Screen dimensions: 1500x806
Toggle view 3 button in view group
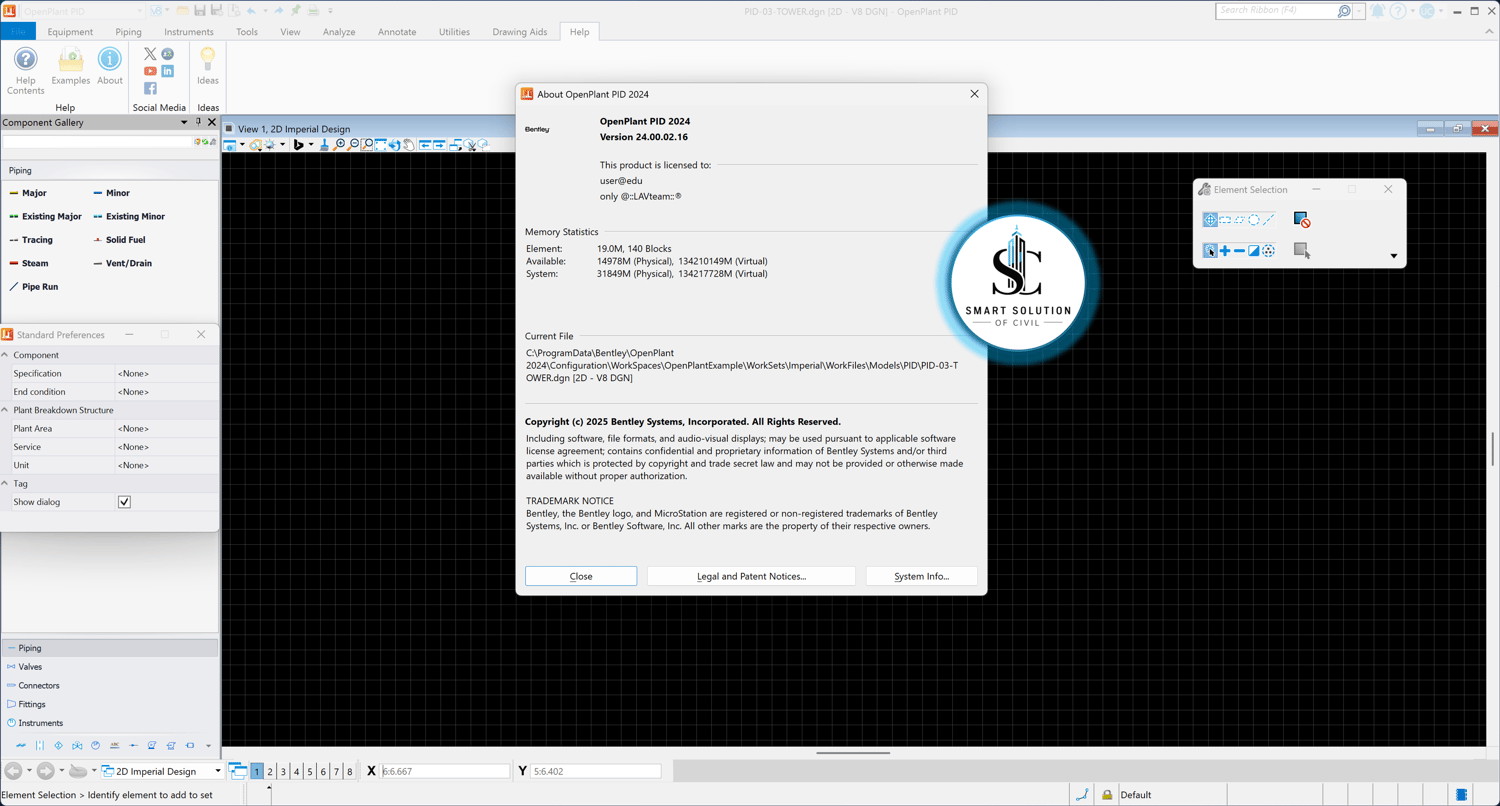pos(283,771)
